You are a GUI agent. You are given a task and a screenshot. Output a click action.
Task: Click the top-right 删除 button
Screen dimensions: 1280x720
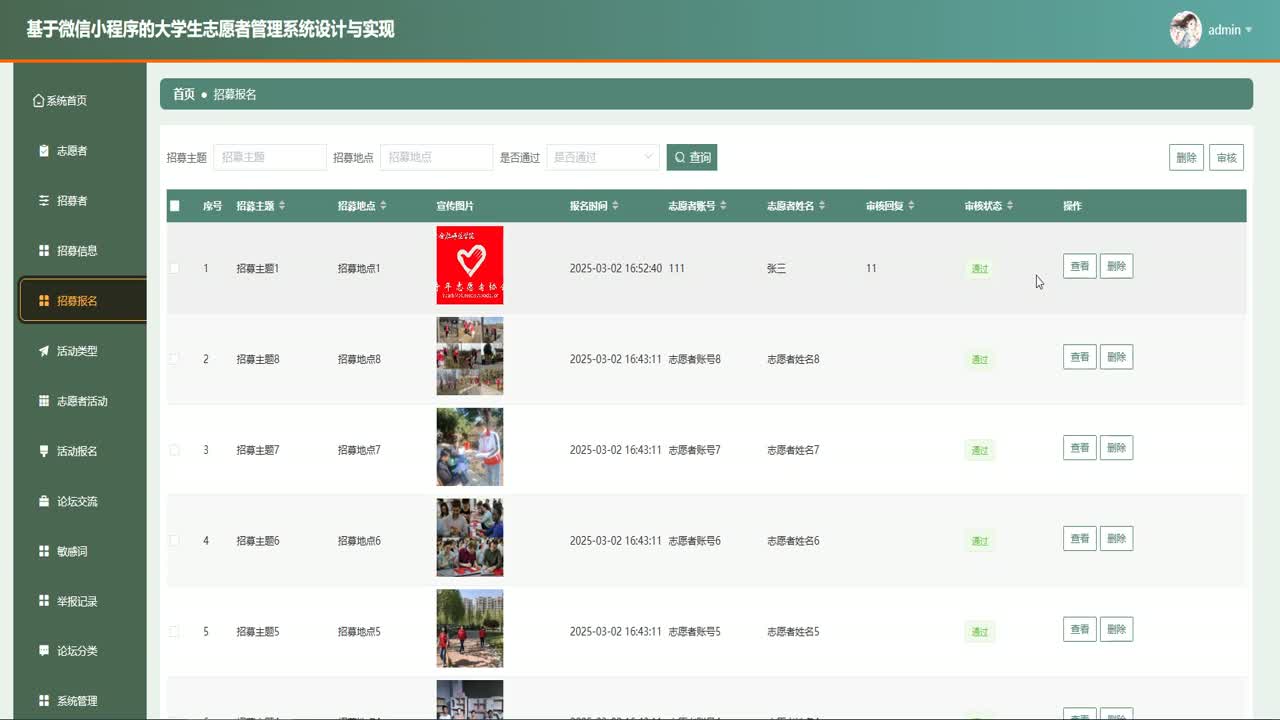[x=1186, y=157]
